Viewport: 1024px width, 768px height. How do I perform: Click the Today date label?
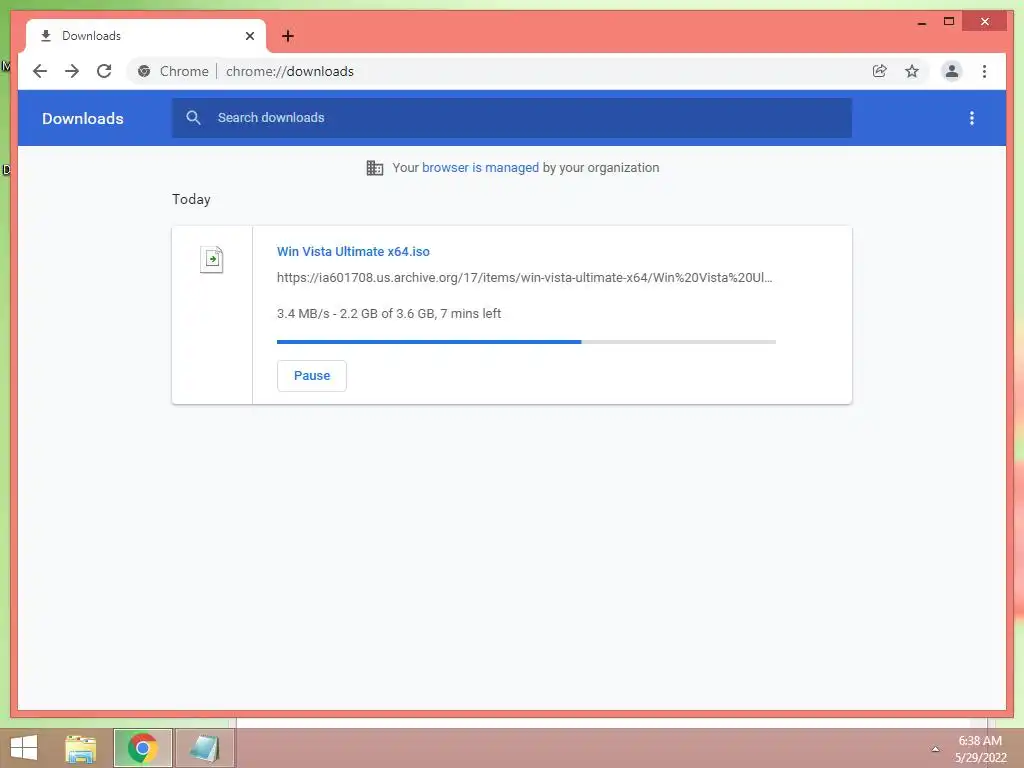[x=191, y=199]
